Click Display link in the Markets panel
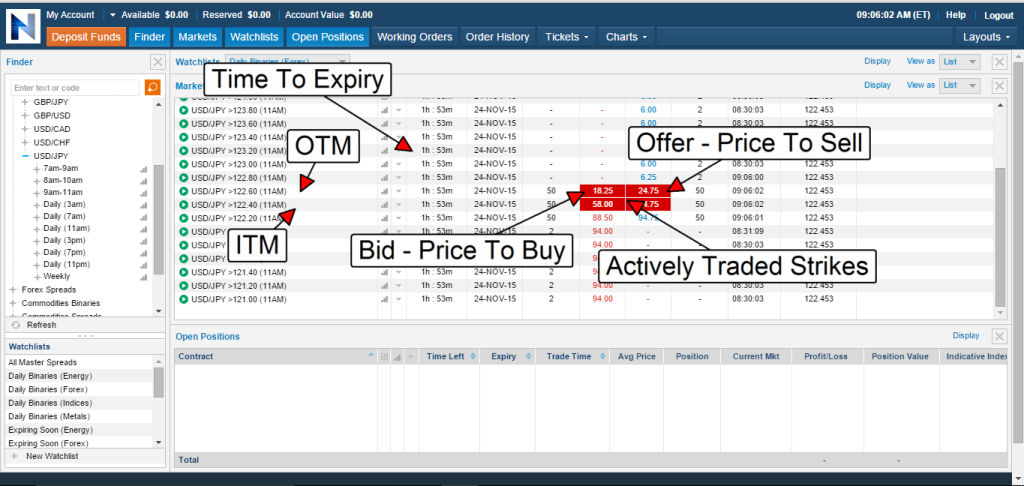The height and width of the screenshot is (486, 1024). pyautogui.click(x=877, y=85)
